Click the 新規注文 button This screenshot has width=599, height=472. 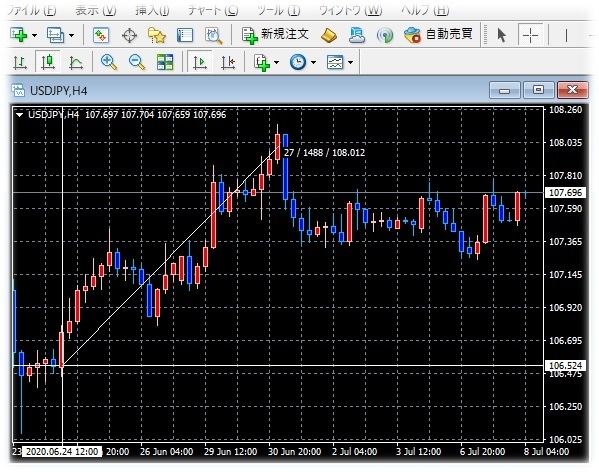tap(275, 35)
